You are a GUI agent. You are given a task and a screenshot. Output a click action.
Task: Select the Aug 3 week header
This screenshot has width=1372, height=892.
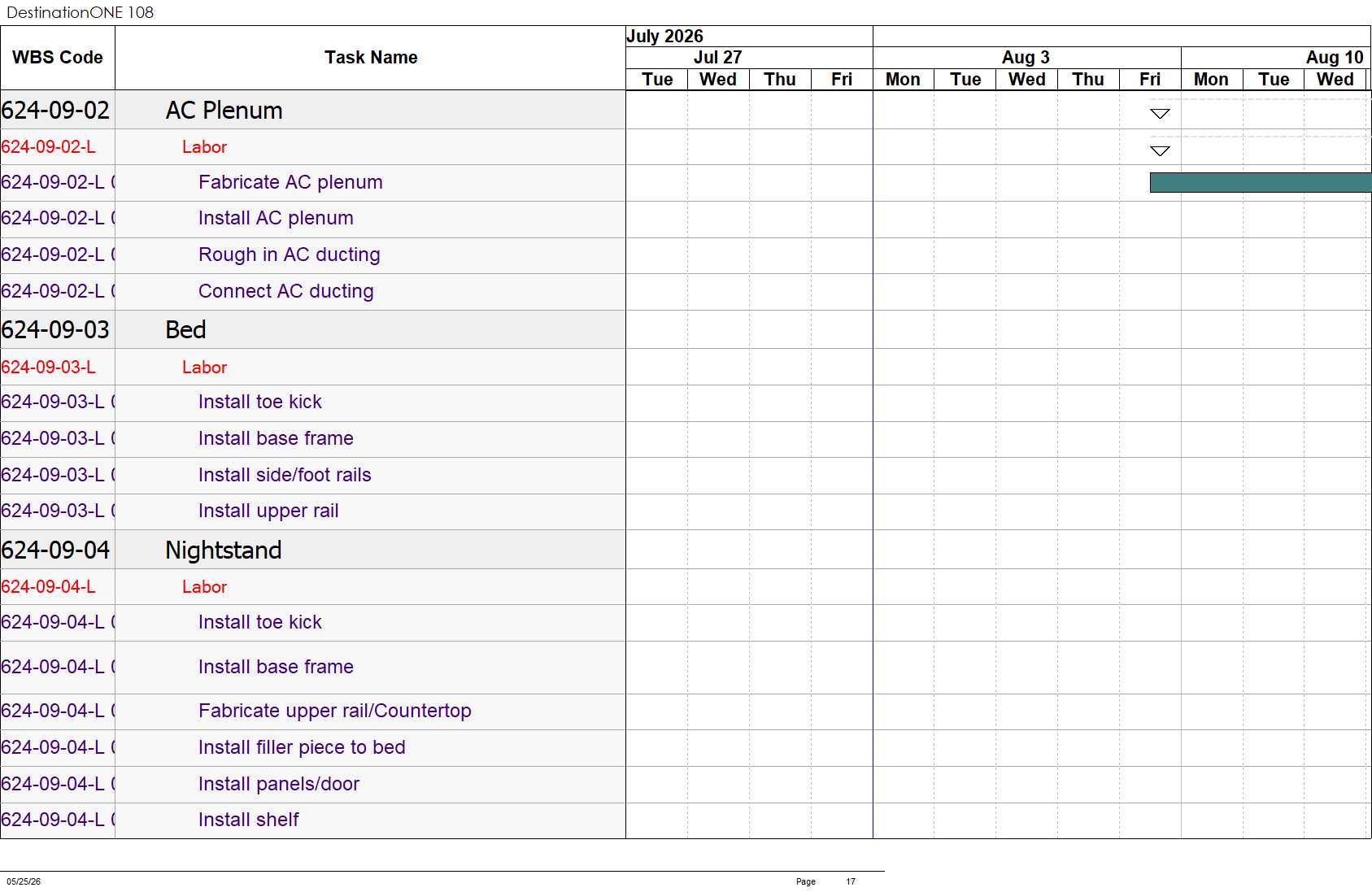1026,58
